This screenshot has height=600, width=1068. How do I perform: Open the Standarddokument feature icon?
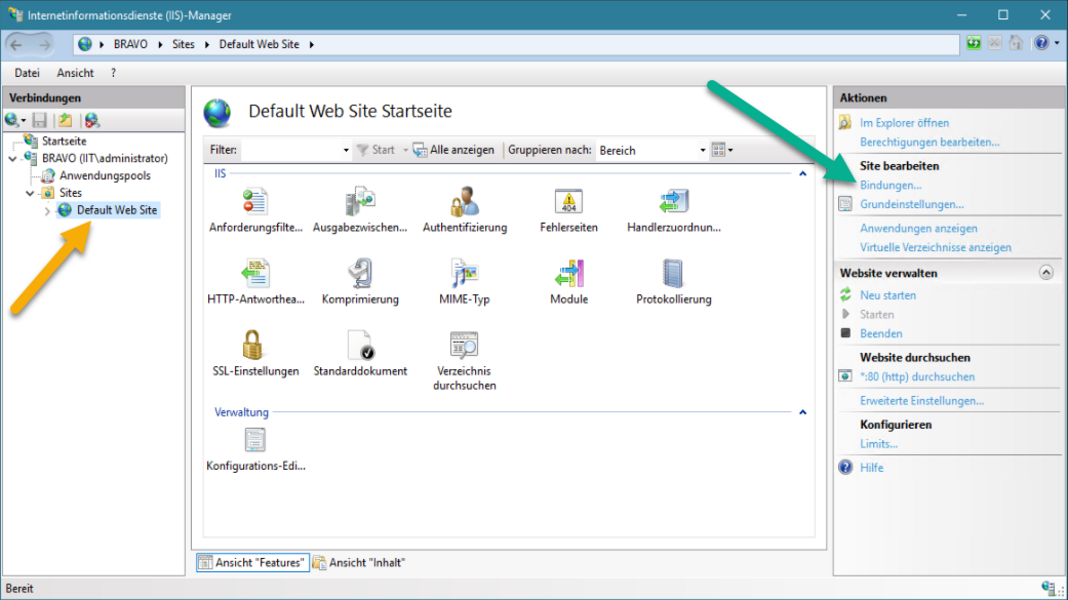360,346
